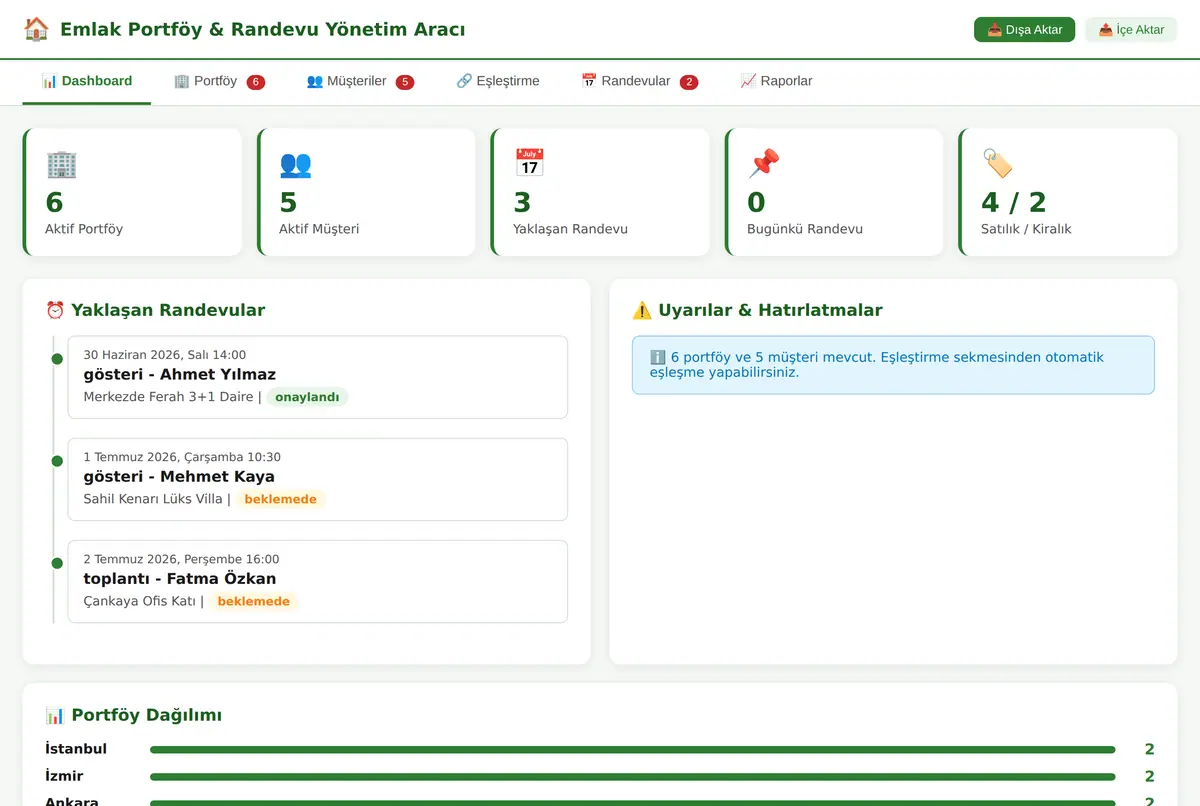This screenshot has height=806, width=1200.
Task: Switch to the Portföy tab
Action: (x=219, y=81)
